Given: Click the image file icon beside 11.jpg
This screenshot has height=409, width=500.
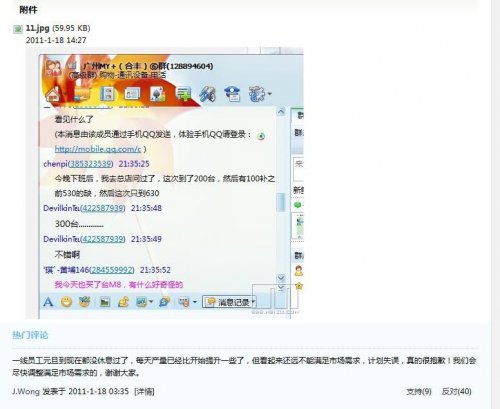Looking at the screenshot, I should [18, 29].
